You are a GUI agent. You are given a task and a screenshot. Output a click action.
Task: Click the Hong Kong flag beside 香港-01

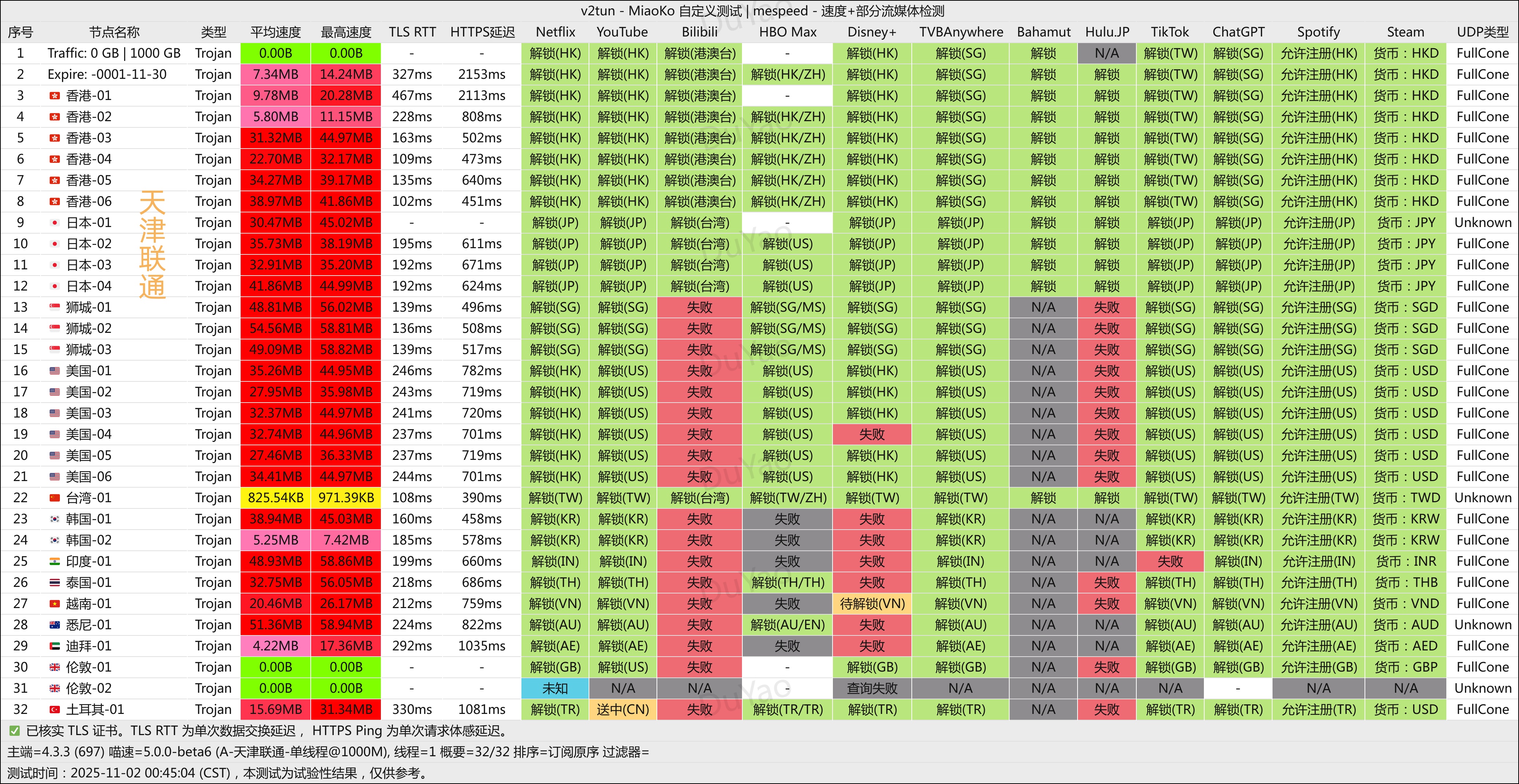tap(54, 96)
